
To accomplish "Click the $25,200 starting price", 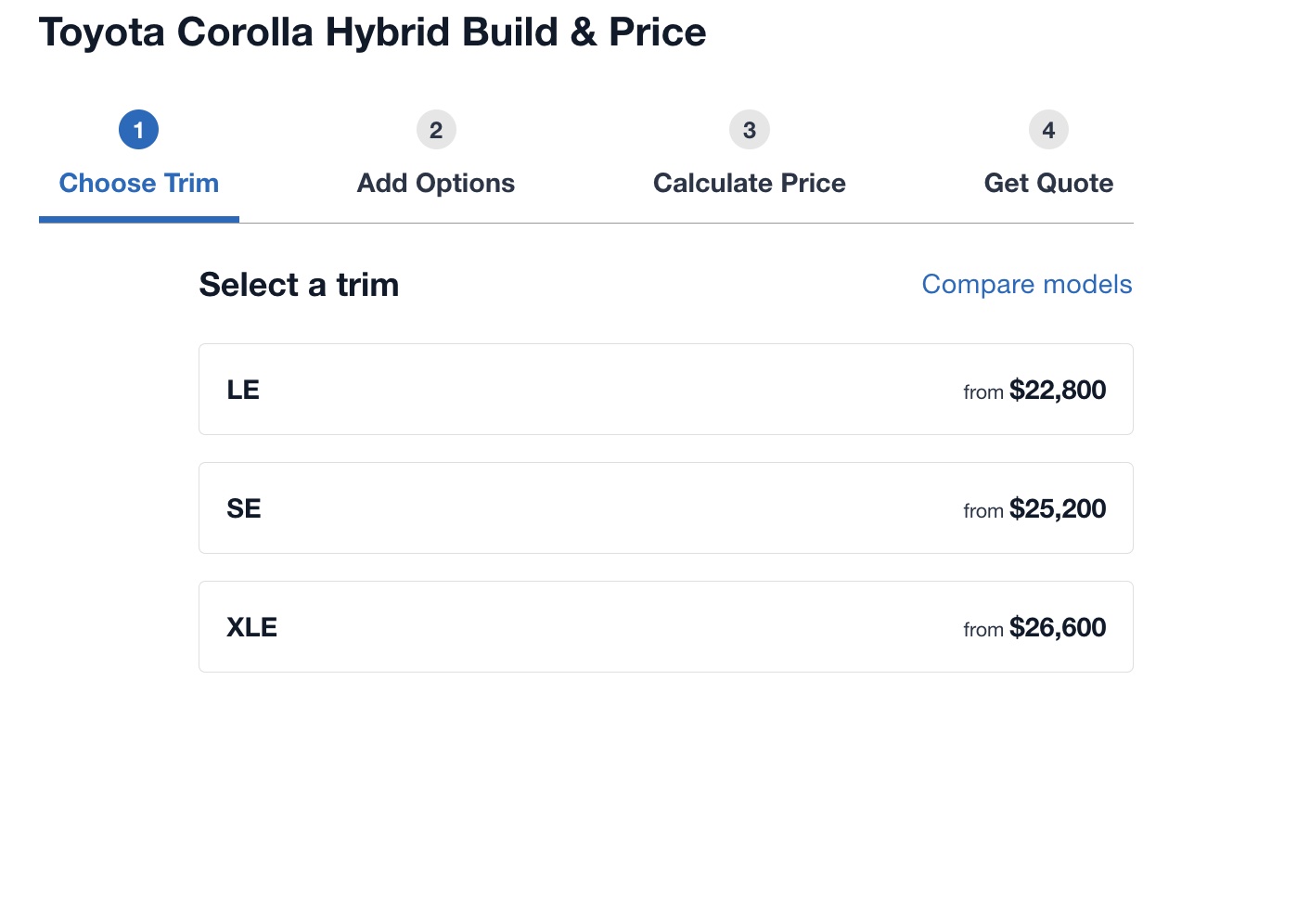I will click(1057, 509).
